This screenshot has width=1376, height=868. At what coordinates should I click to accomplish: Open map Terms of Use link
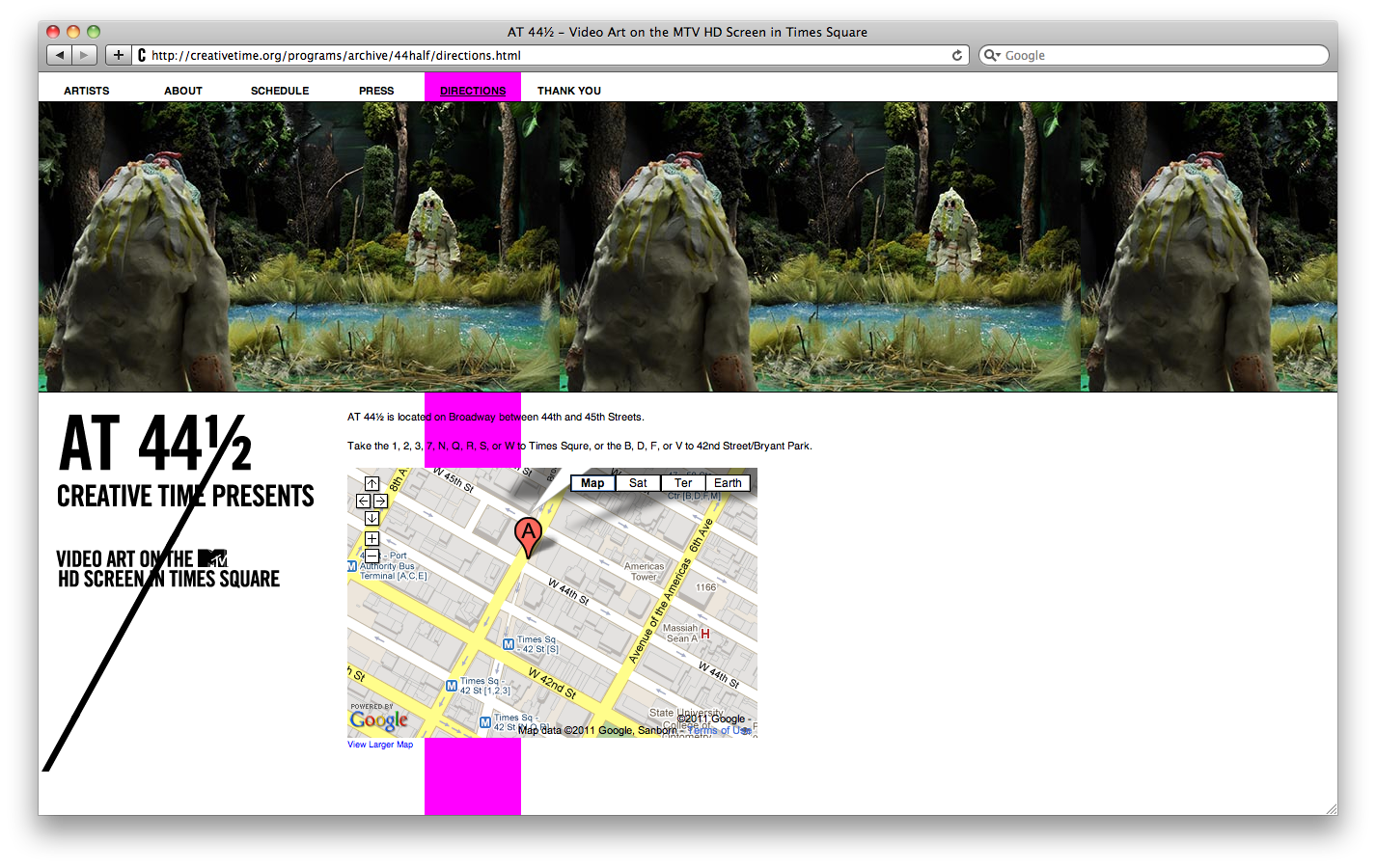719,731
